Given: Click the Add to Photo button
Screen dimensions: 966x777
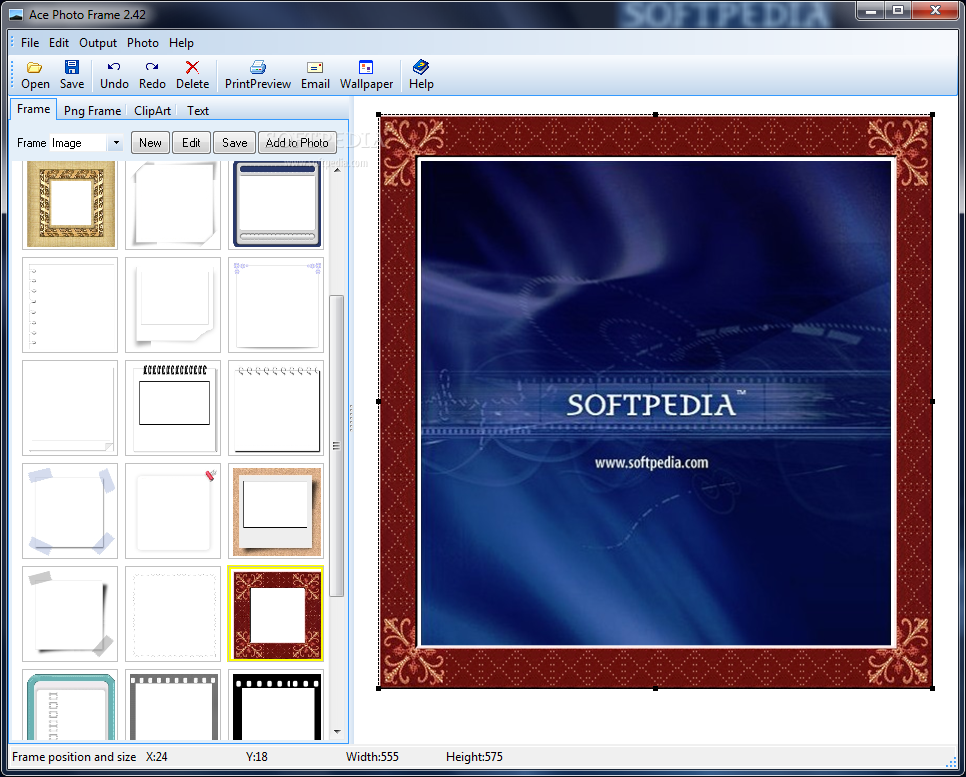Looking at the screenshot, I should pyautogui.click(x=297, y=143).
